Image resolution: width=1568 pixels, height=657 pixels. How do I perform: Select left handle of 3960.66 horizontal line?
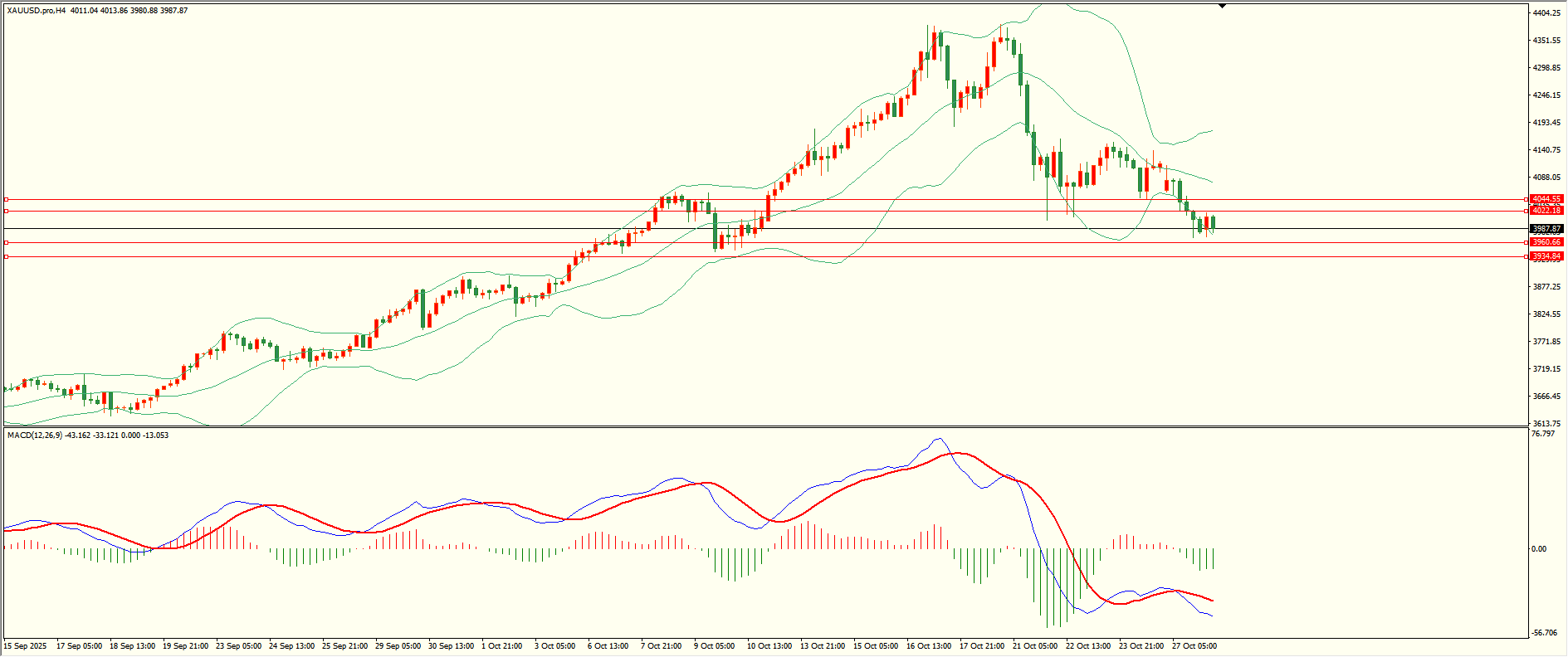(x=7, y=242)
